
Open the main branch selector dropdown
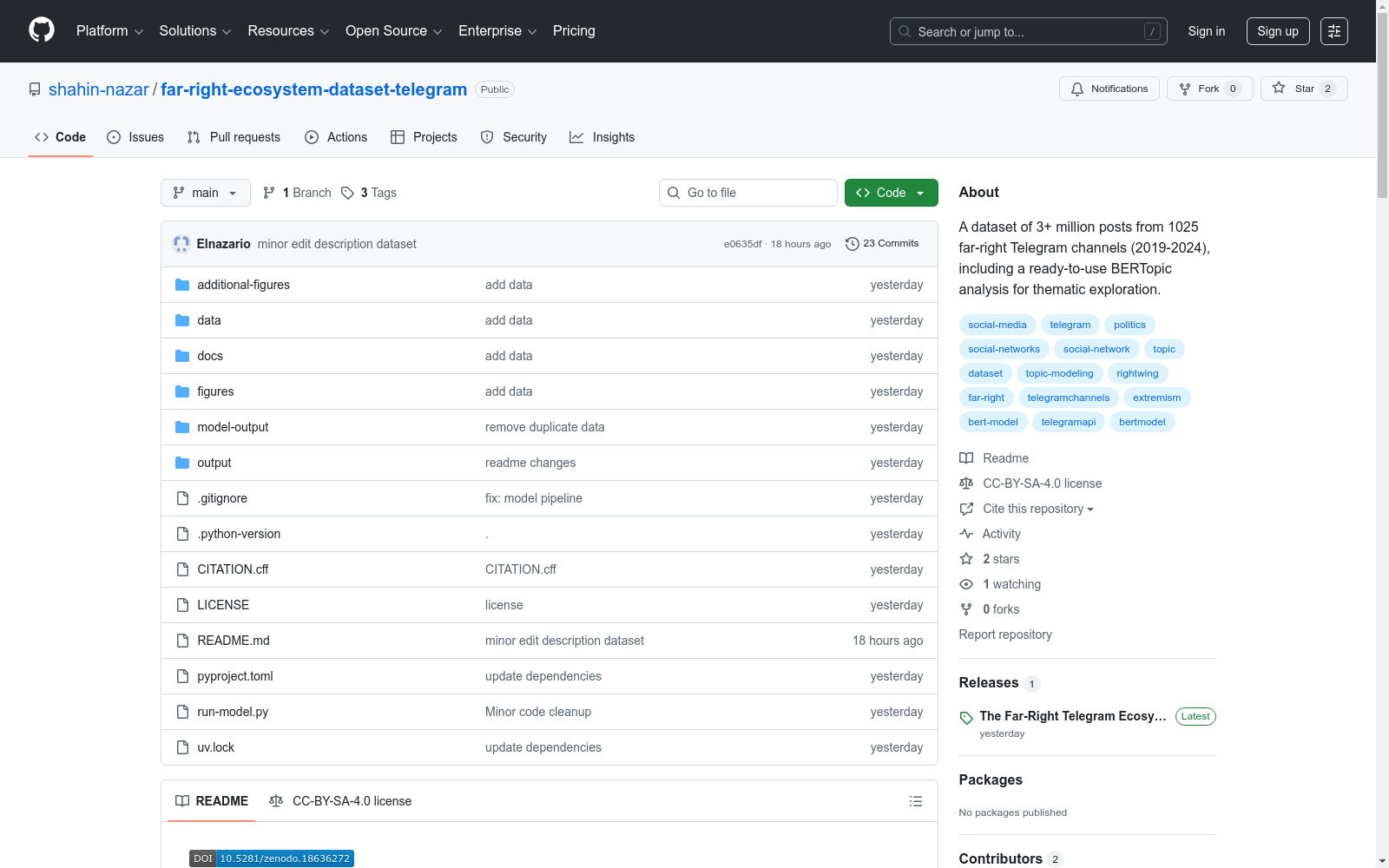pos(206,193)
